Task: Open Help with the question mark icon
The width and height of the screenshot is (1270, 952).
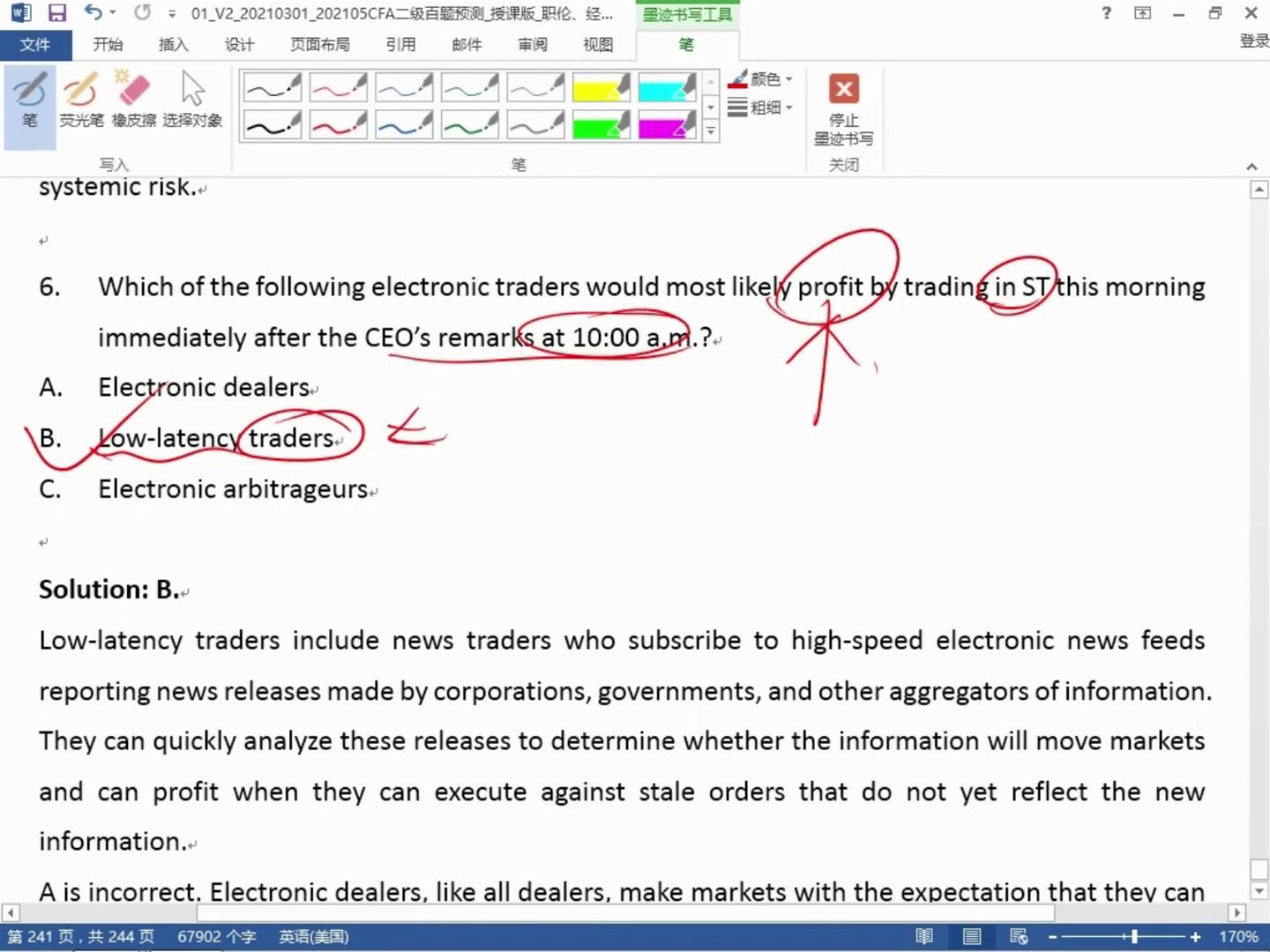Action: point(1106,13)
